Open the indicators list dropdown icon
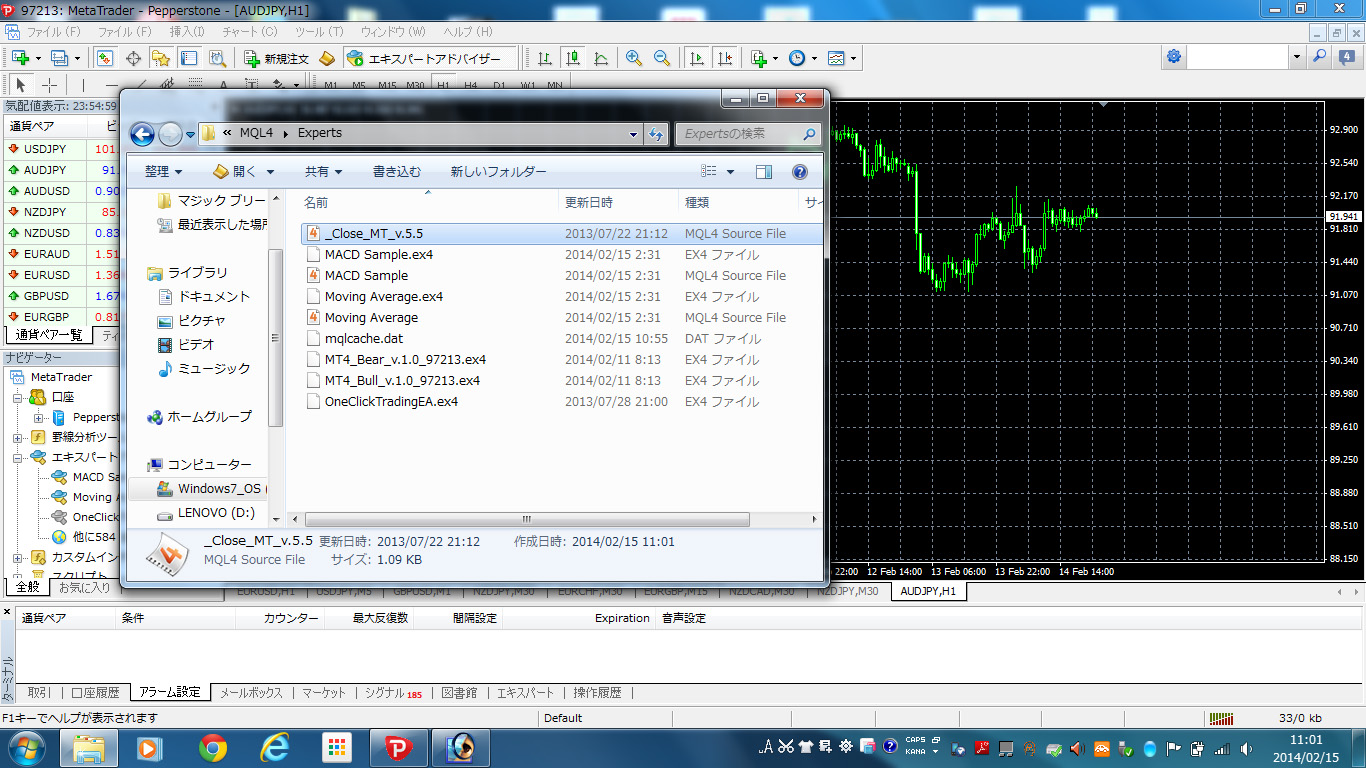The width and height of the screenshot is (1366, 768). click(763, 58)
